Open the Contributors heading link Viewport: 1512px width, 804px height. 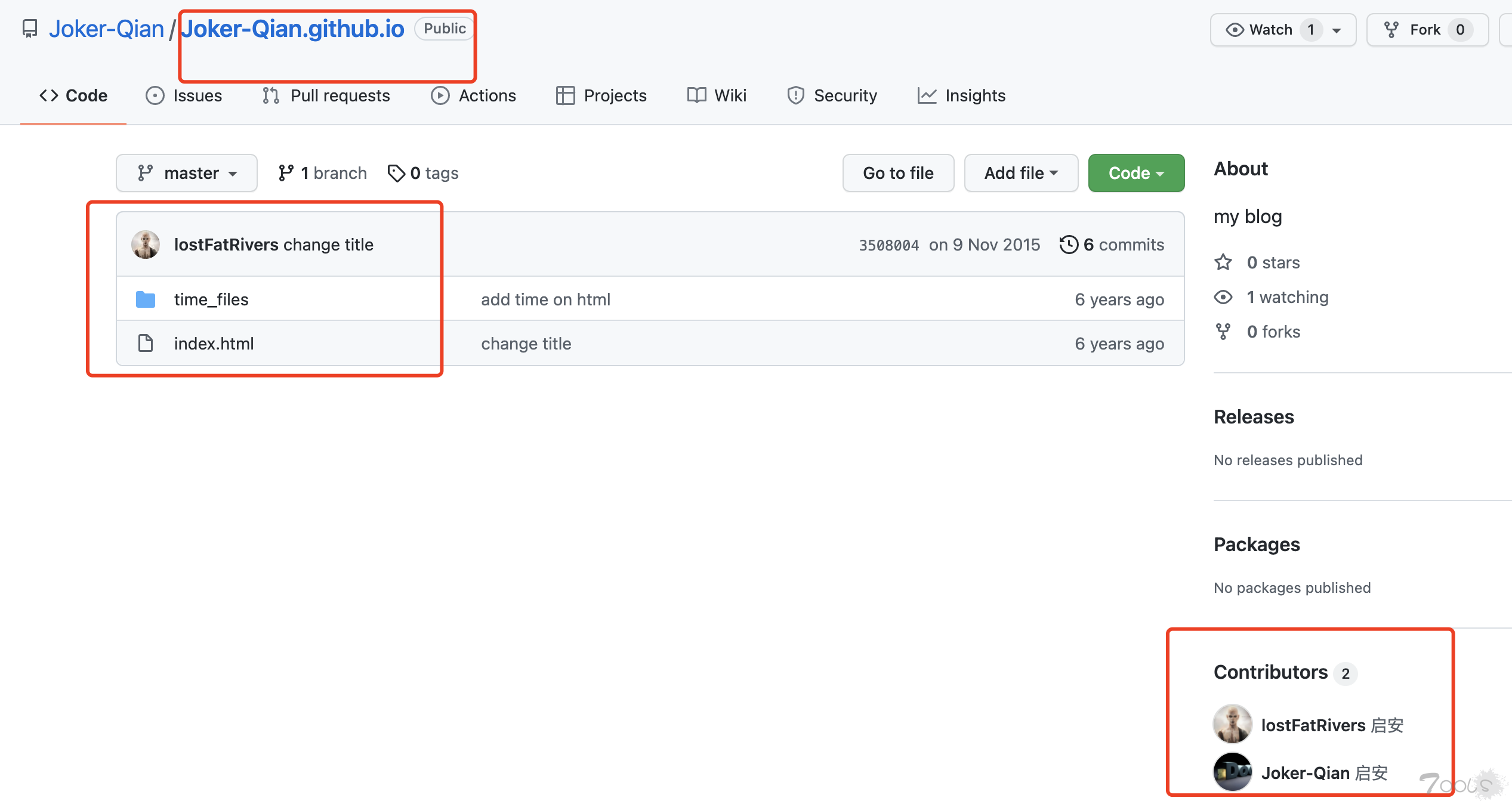pyautogui.click(x=1285, y=672)
